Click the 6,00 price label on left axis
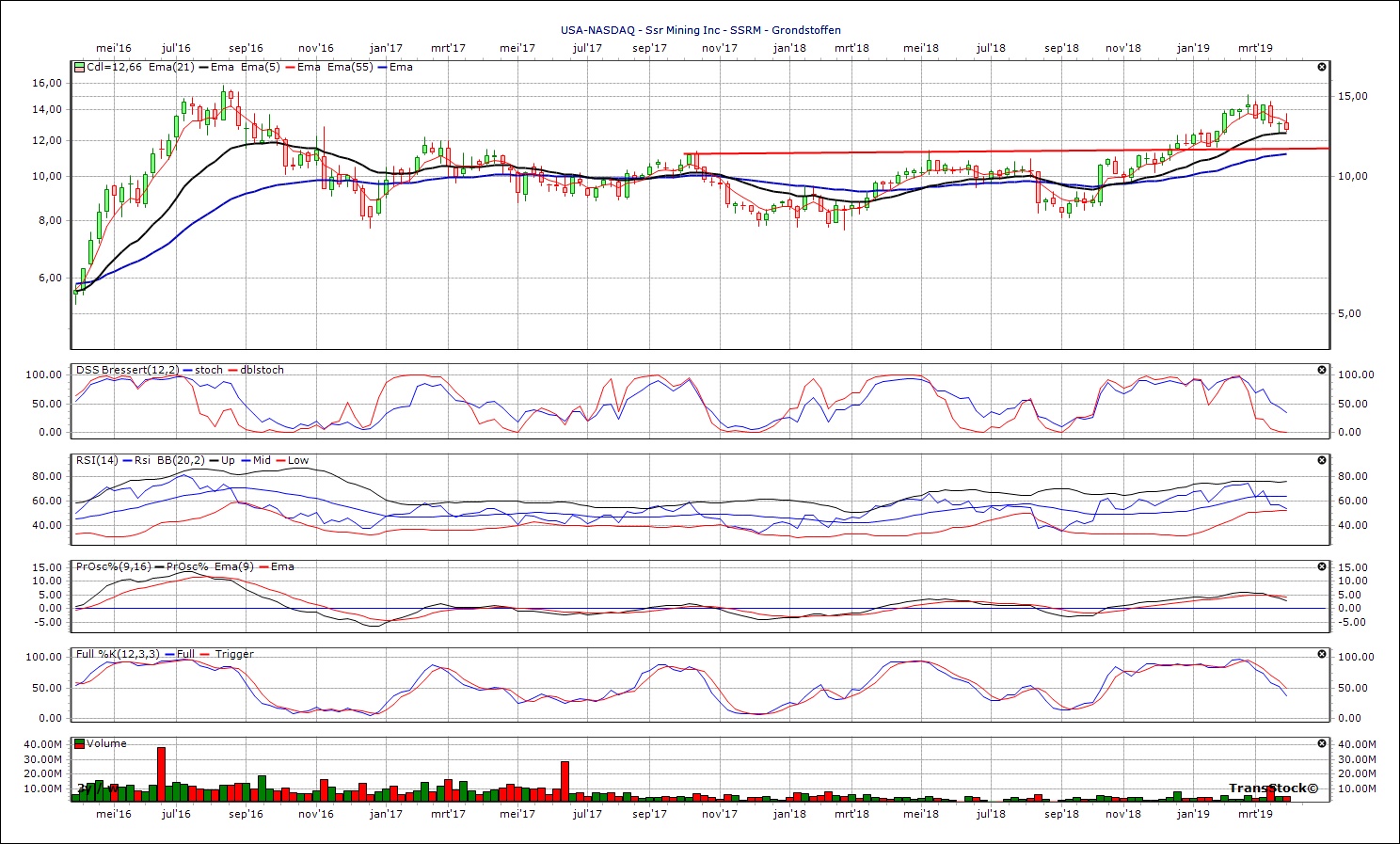 coord(51,278)
